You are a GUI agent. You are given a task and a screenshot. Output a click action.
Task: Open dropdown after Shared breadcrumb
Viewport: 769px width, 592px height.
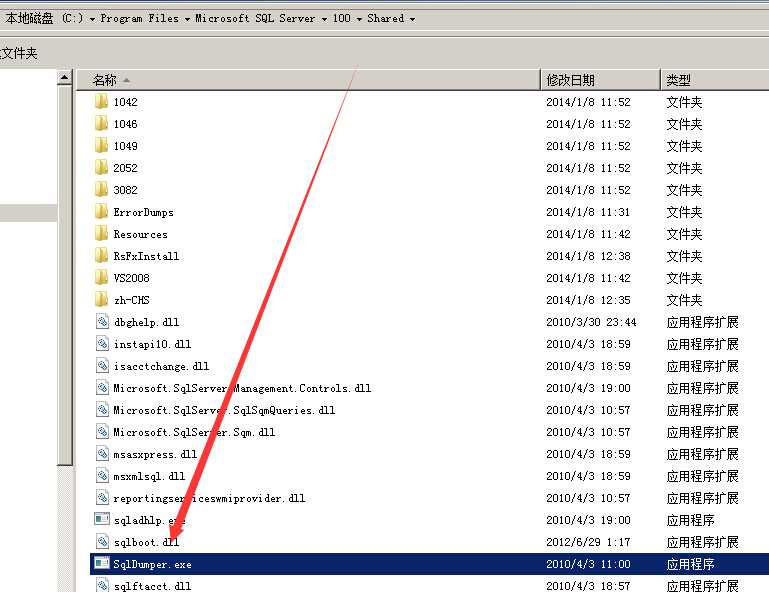tap(412, 19)
